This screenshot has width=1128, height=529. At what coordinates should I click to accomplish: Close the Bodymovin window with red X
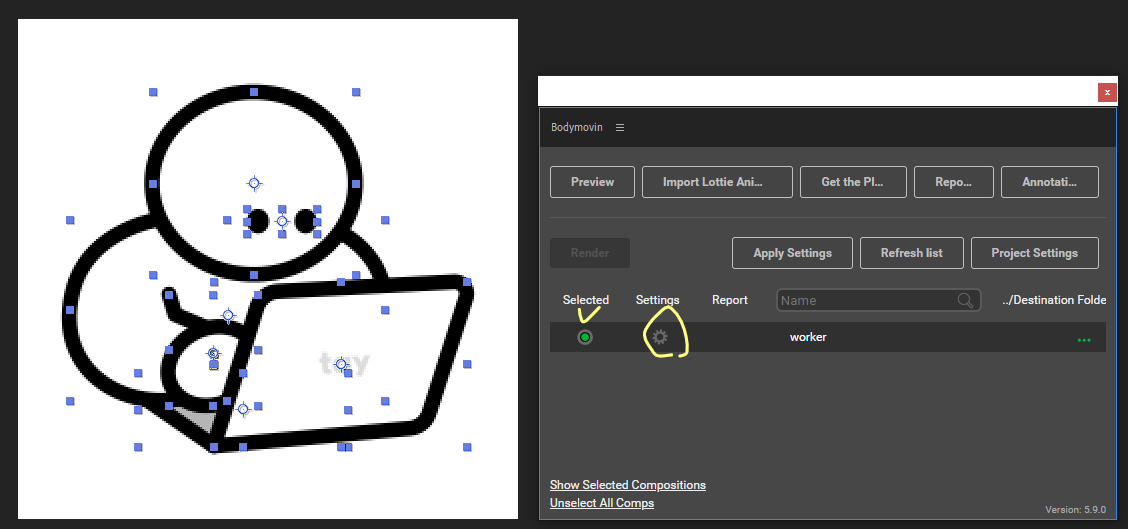1107,92
